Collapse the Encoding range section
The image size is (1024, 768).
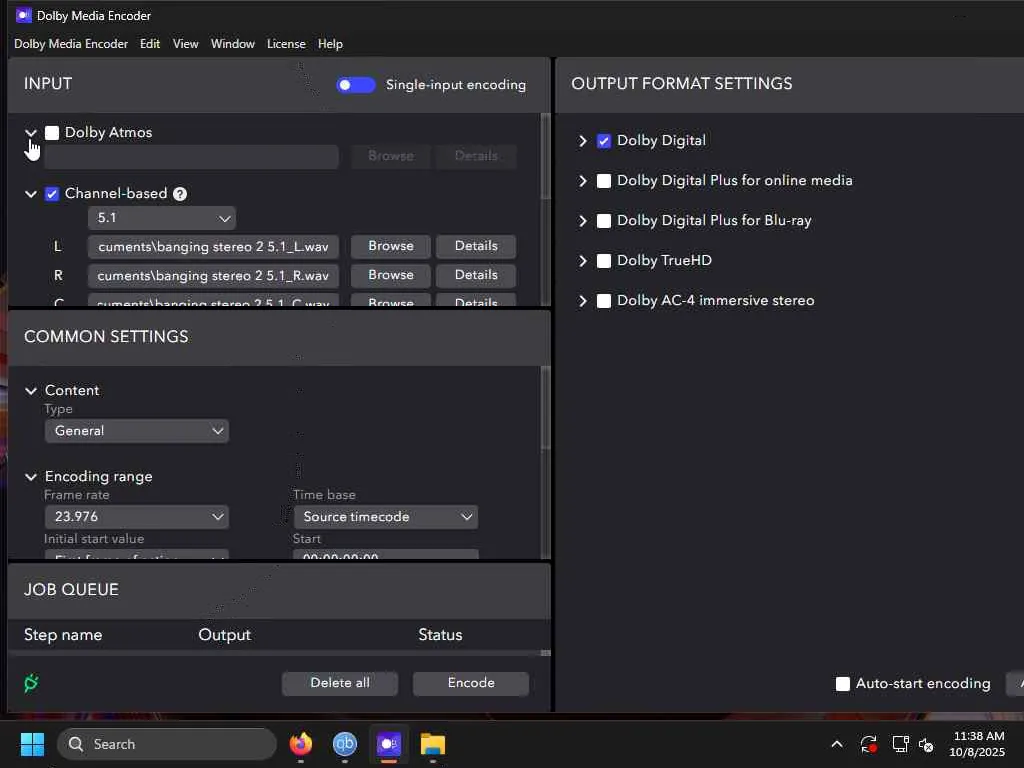pyautogui.click(x=31, y=477)
